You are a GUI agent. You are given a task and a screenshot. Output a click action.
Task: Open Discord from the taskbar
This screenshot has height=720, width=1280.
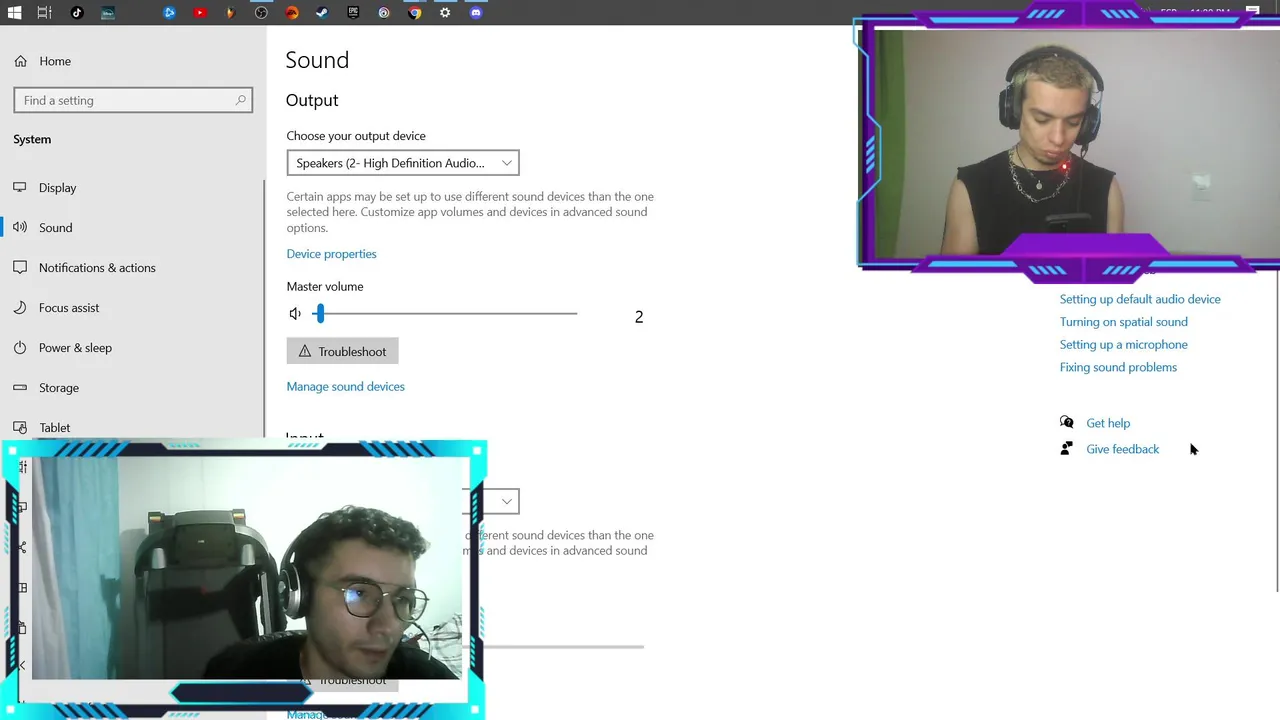tap(476, 12)
